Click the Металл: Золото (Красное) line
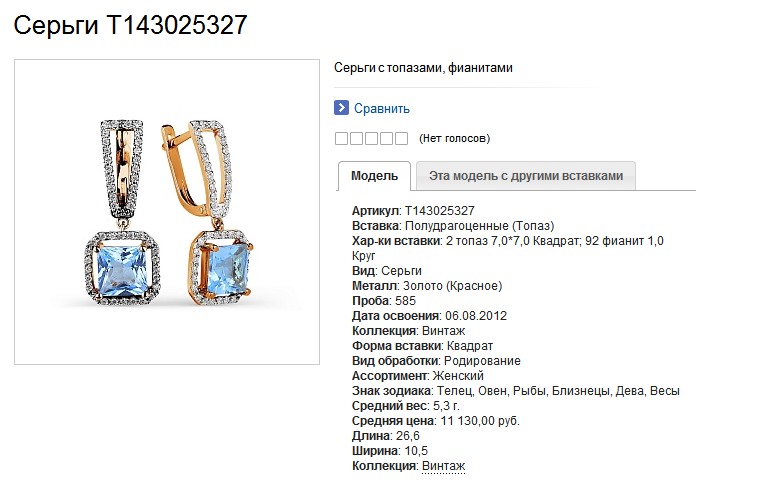 click(427, 286)
